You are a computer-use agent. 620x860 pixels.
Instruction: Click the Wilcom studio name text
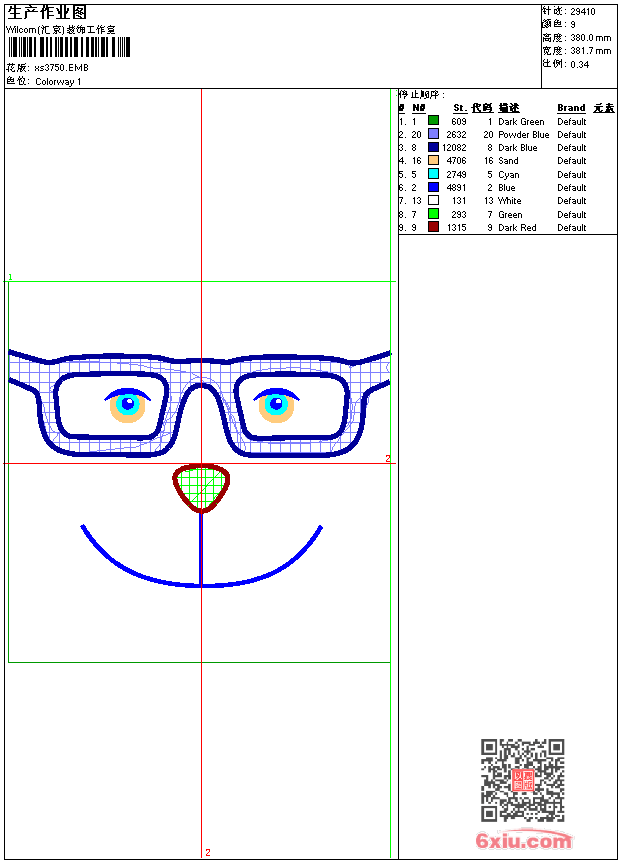[60, 30]
